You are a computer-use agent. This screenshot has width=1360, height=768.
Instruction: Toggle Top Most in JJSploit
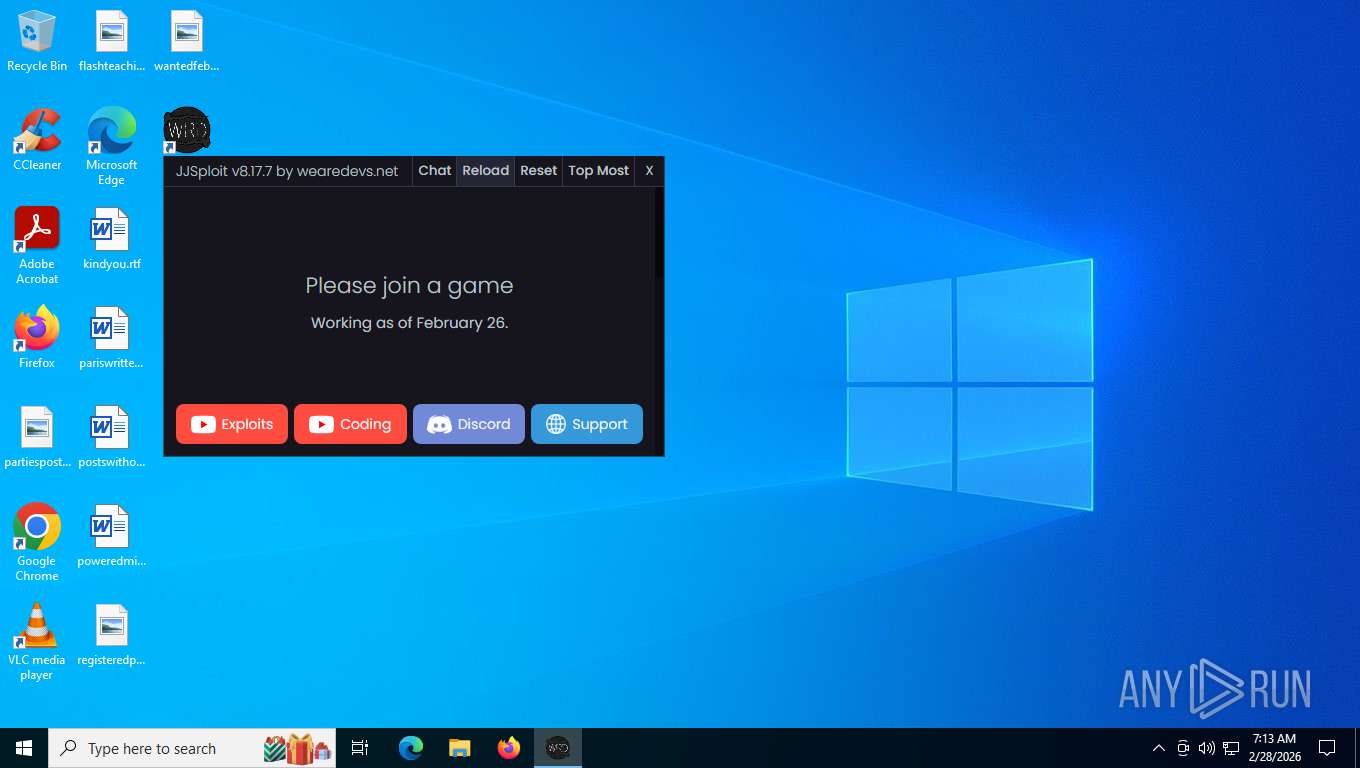[x=598, y=171]
